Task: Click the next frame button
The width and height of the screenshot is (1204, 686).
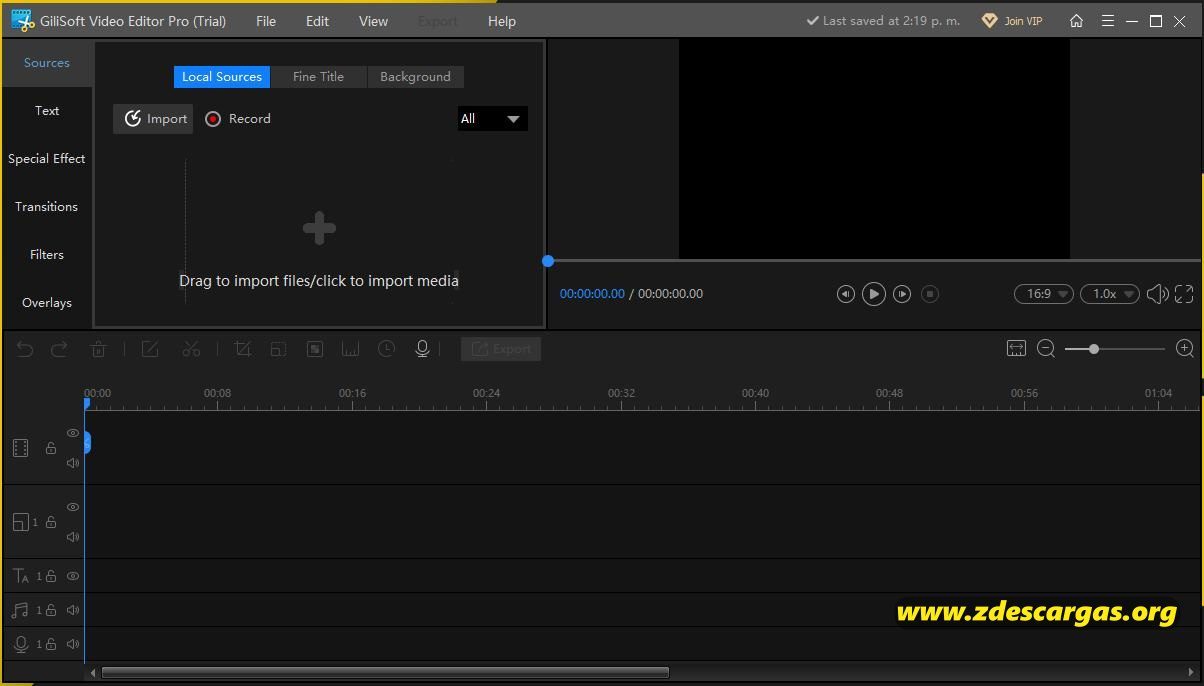Action: (902, 294)
